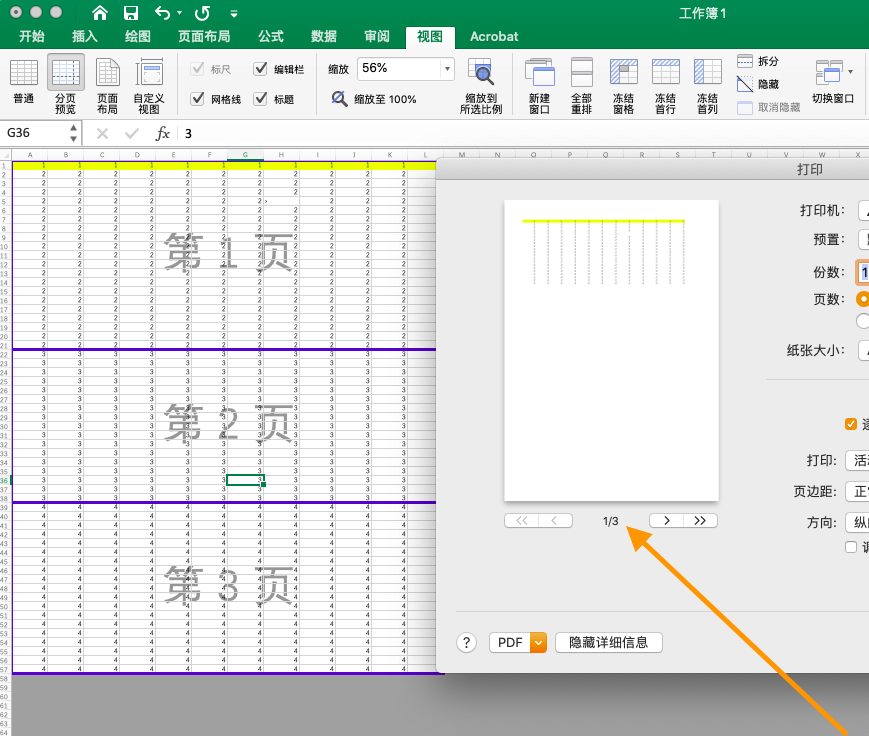Open the Acrobat ribbon tab

click(493, 36)
